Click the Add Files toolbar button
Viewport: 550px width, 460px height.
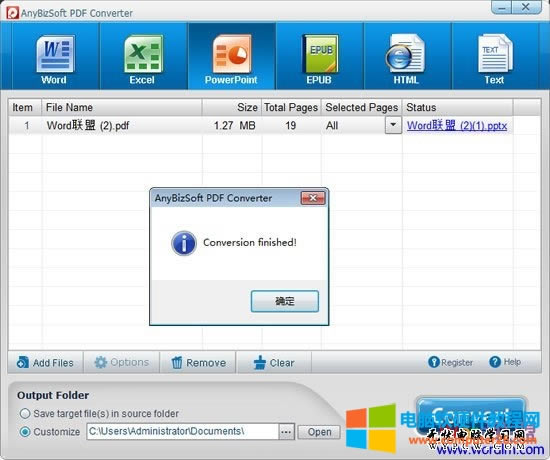(45, 362)
